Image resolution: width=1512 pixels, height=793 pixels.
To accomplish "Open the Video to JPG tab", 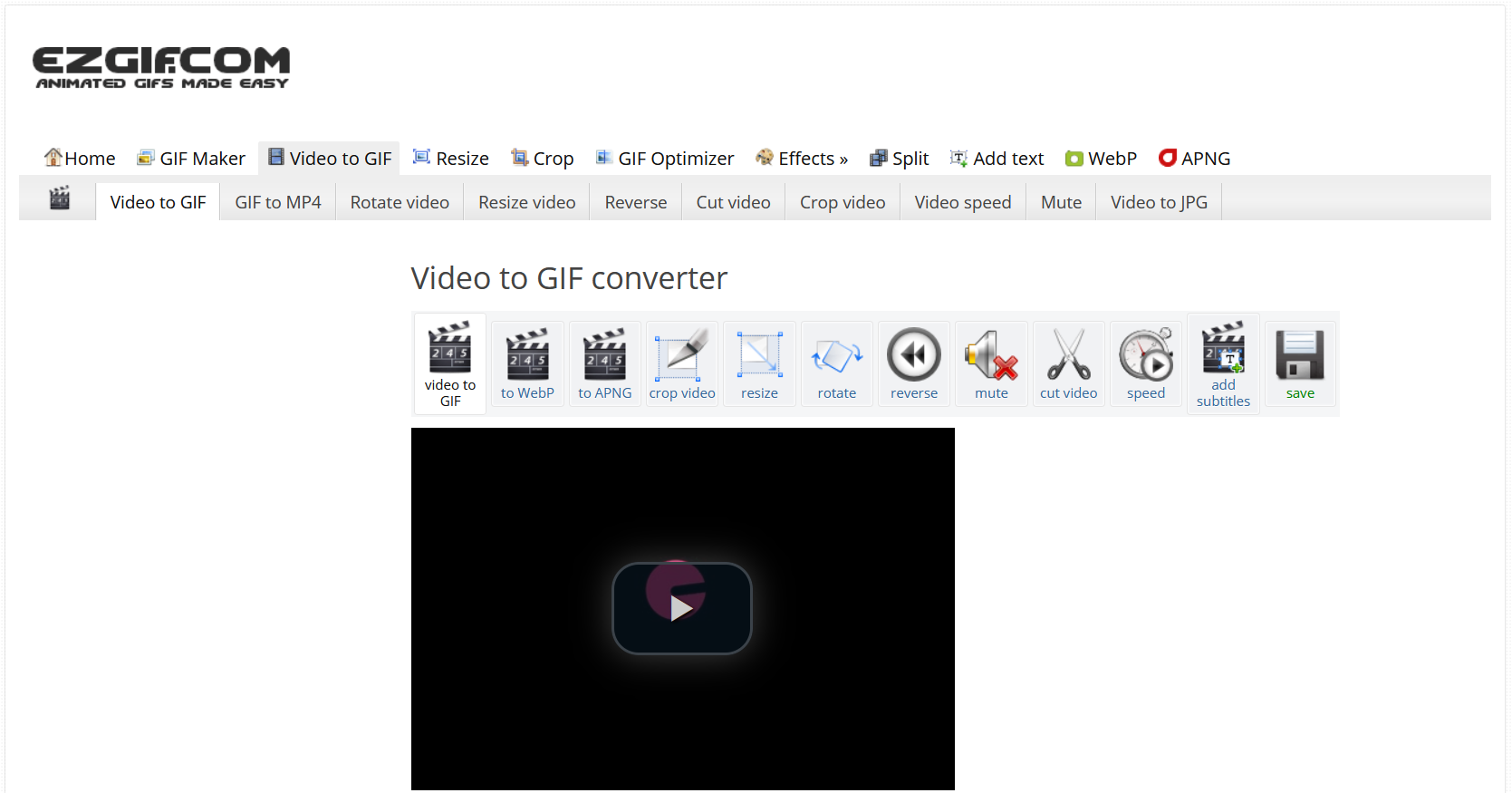I will click(x=1159, y=202).
